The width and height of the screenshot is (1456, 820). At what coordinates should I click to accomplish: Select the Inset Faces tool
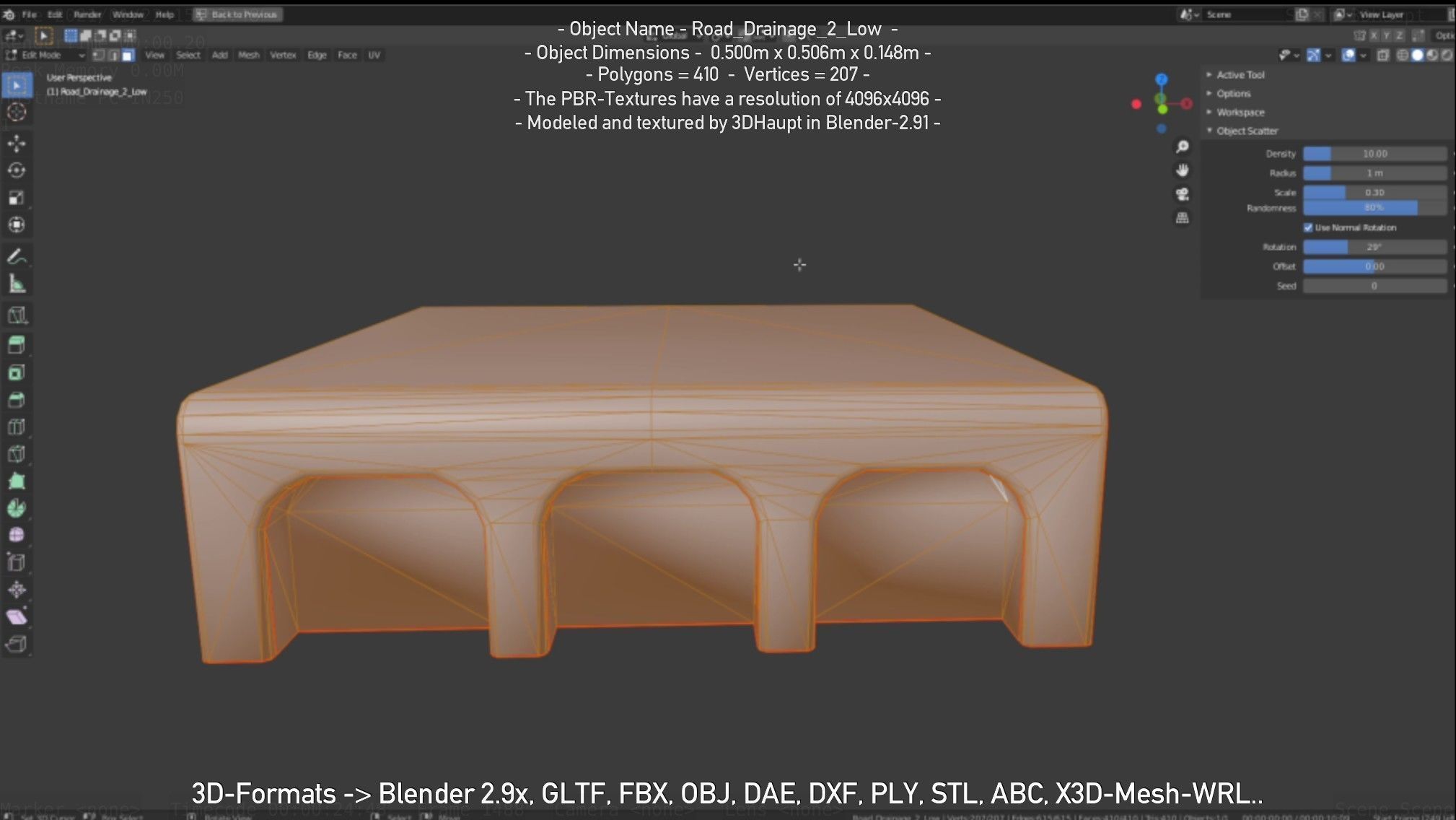(x=17, y=372)
